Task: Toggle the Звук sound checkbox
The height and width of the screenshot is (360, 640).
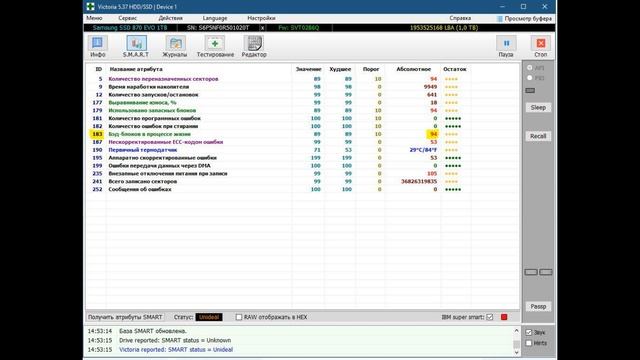Action: (x=529, y=332)
